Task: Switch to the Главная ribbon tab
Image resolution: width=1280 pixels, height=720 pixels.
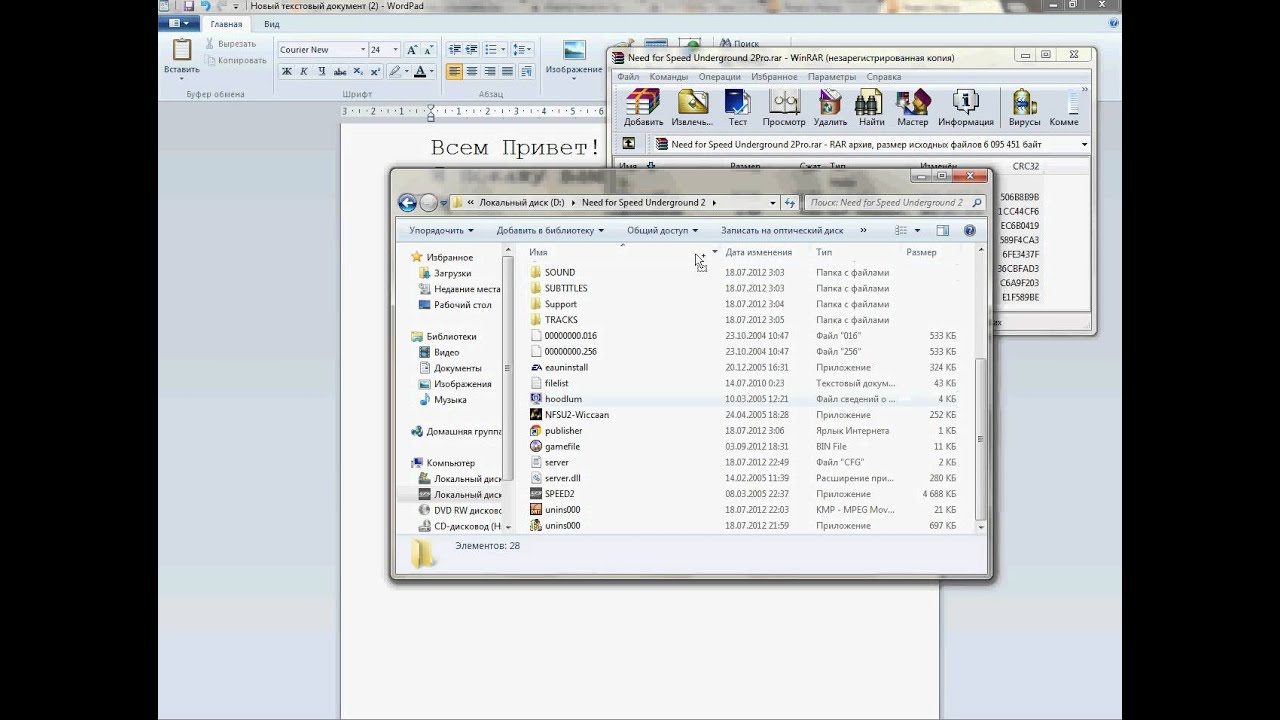Action: coord(226,24)
